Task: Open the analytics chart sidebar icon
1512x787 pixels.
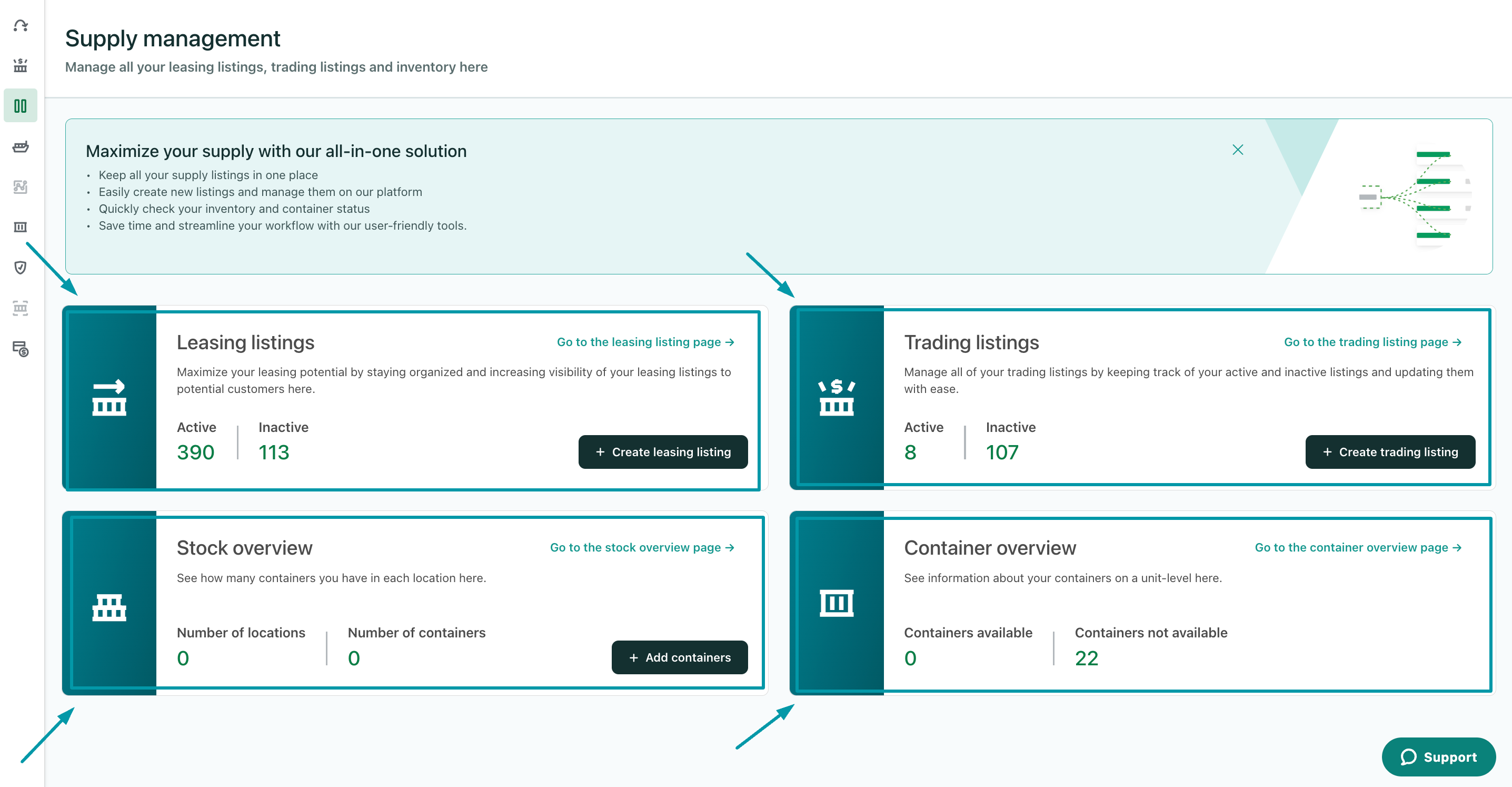Action: coord(21,187)
